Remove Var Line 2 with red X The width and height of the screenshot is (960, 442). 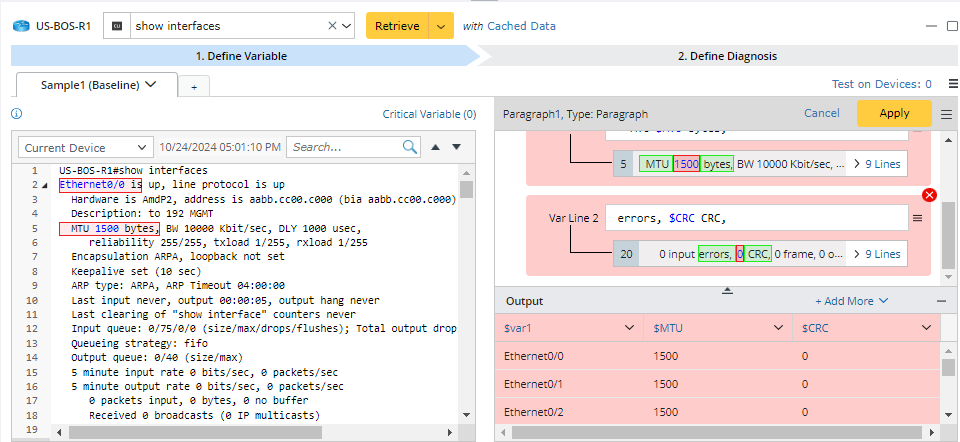(928, 195)
